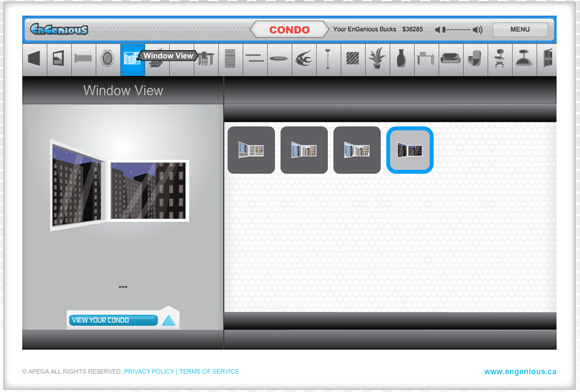Expand View Your Condo arrow
This screenshot has width=580, height=392.
(x=169, y=320)
